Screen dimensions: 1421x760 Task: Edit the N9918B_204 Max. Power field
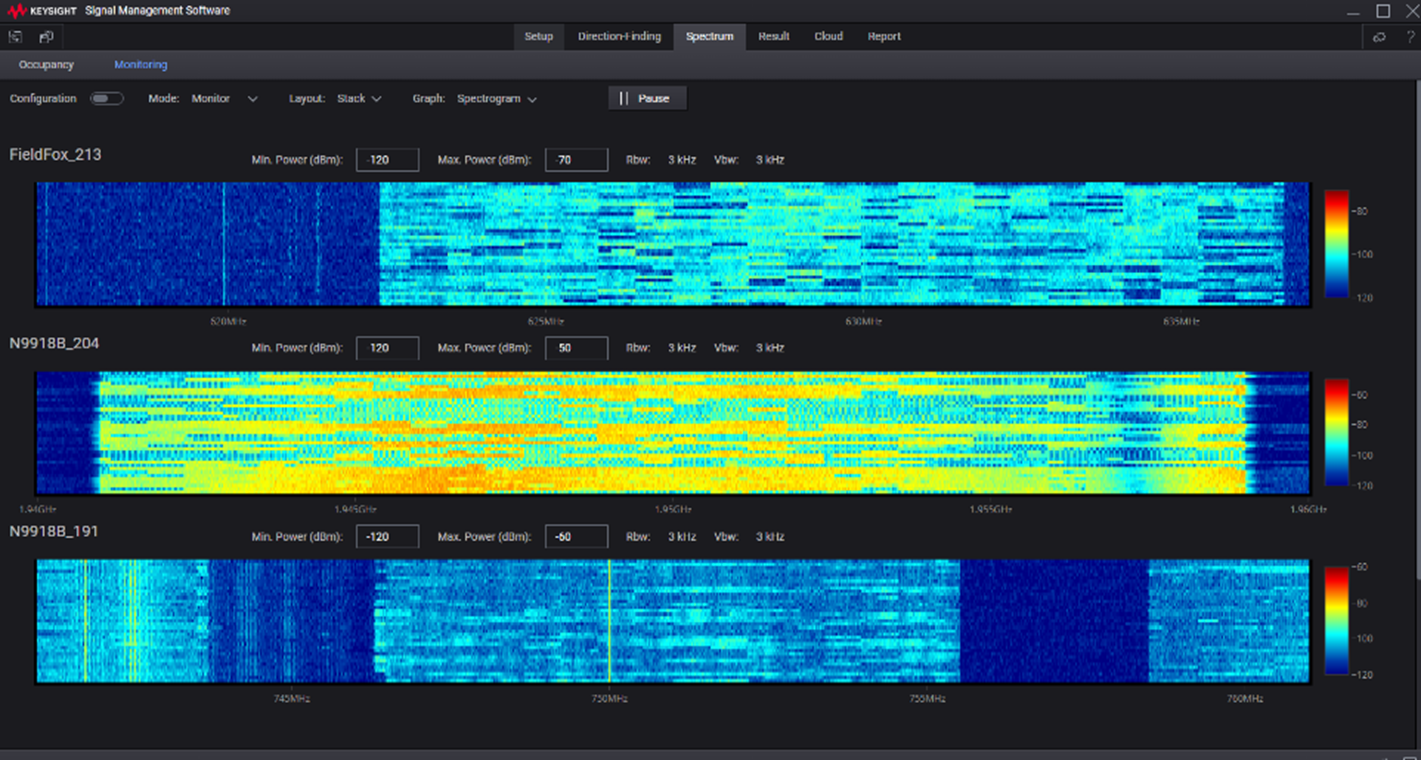(x=576, y=348)
